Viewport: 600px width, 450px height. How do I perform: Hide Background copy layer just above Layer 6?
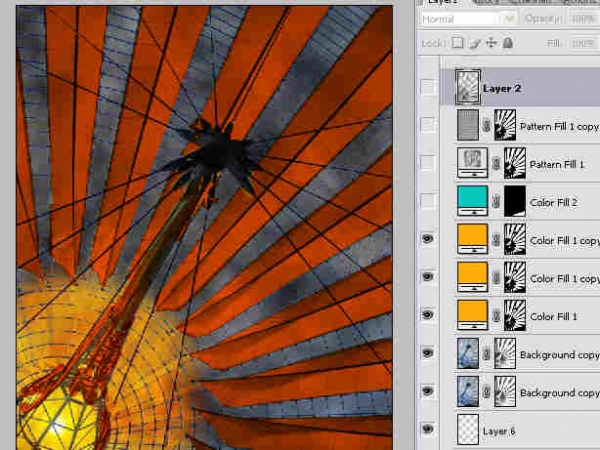tap(428, 391)
